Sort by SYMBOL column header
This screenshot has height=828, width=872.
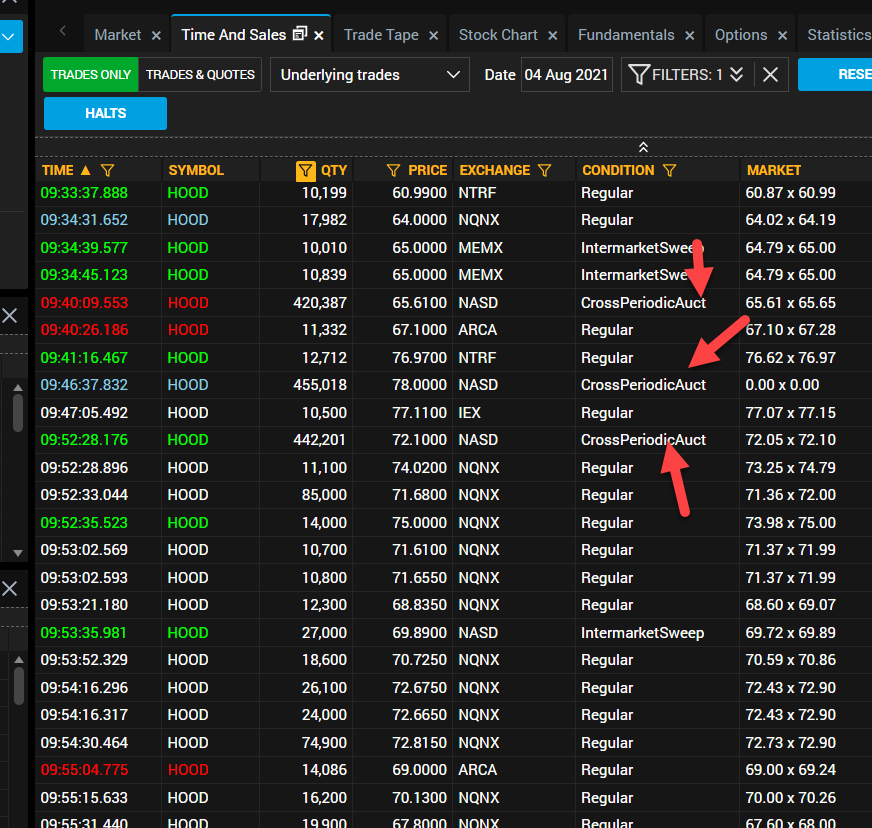pyautogui.click(x=196, y=170)
